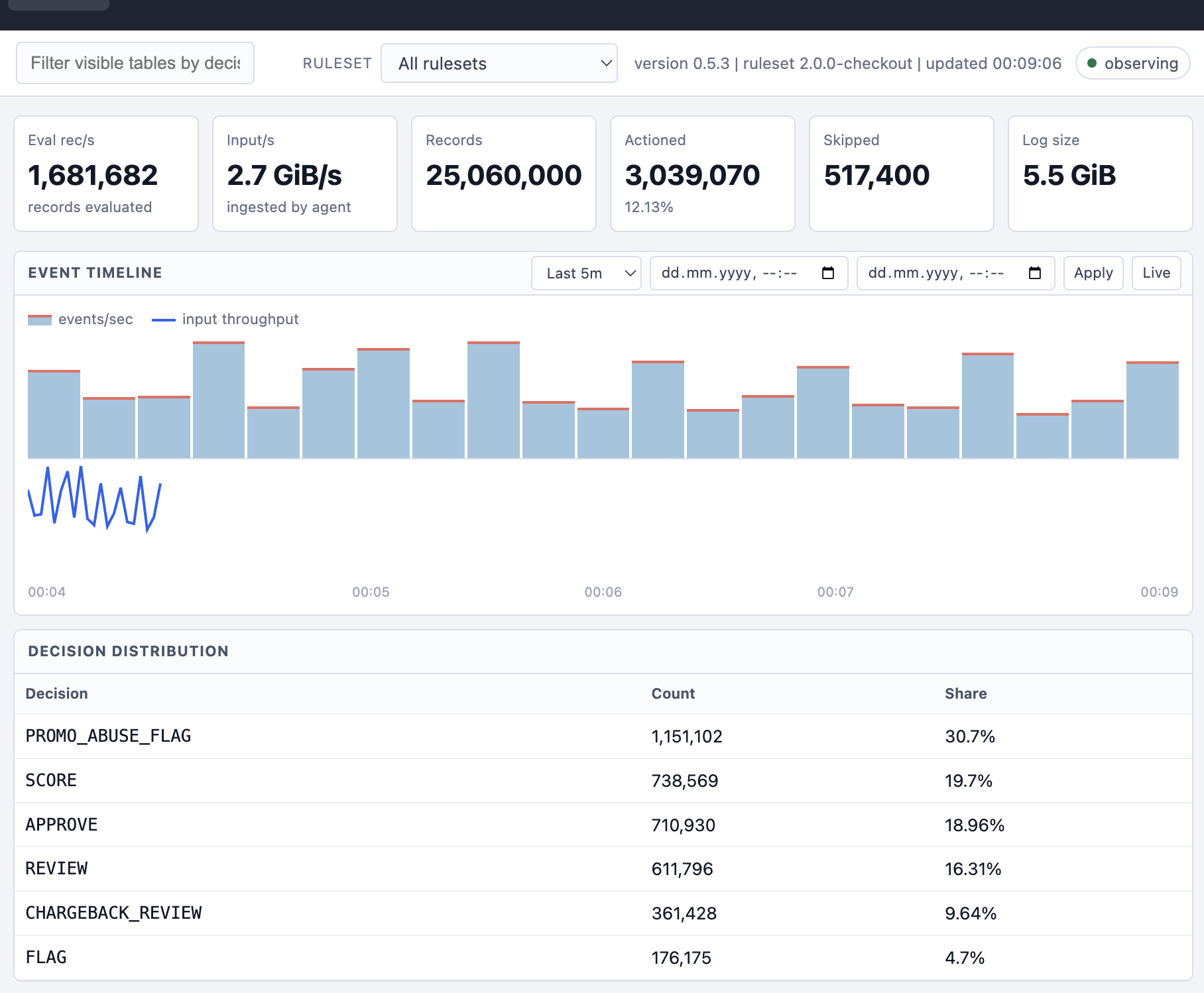Click the DECISION DISTRIBUTION heading
The width and height of the screenshot is (1204, 993).
(128, 652)
